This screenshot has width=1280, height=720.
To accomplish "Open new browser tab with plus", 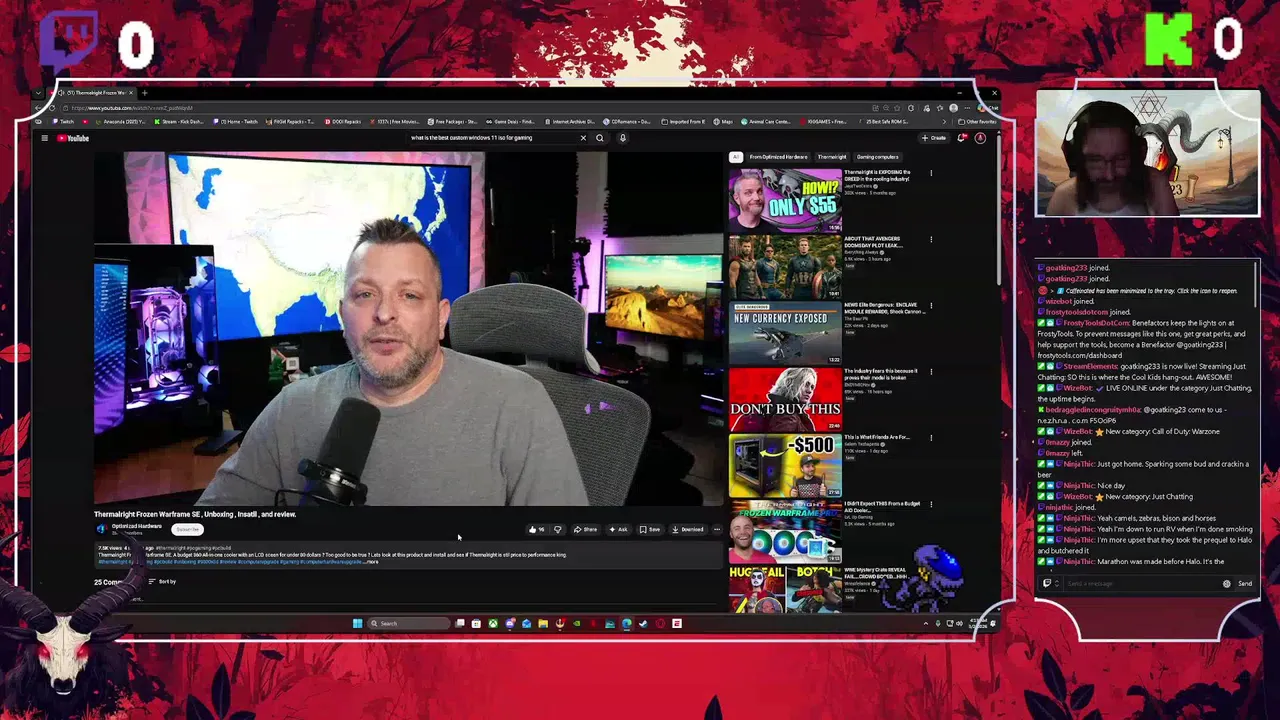I will pos(144,93).
